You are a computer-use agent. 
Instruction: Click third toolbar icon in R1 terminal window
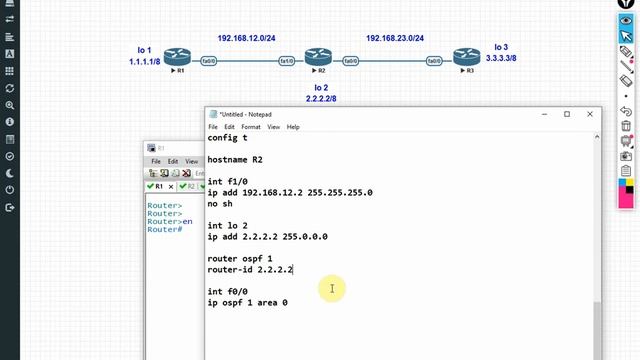tap(175, 173)
